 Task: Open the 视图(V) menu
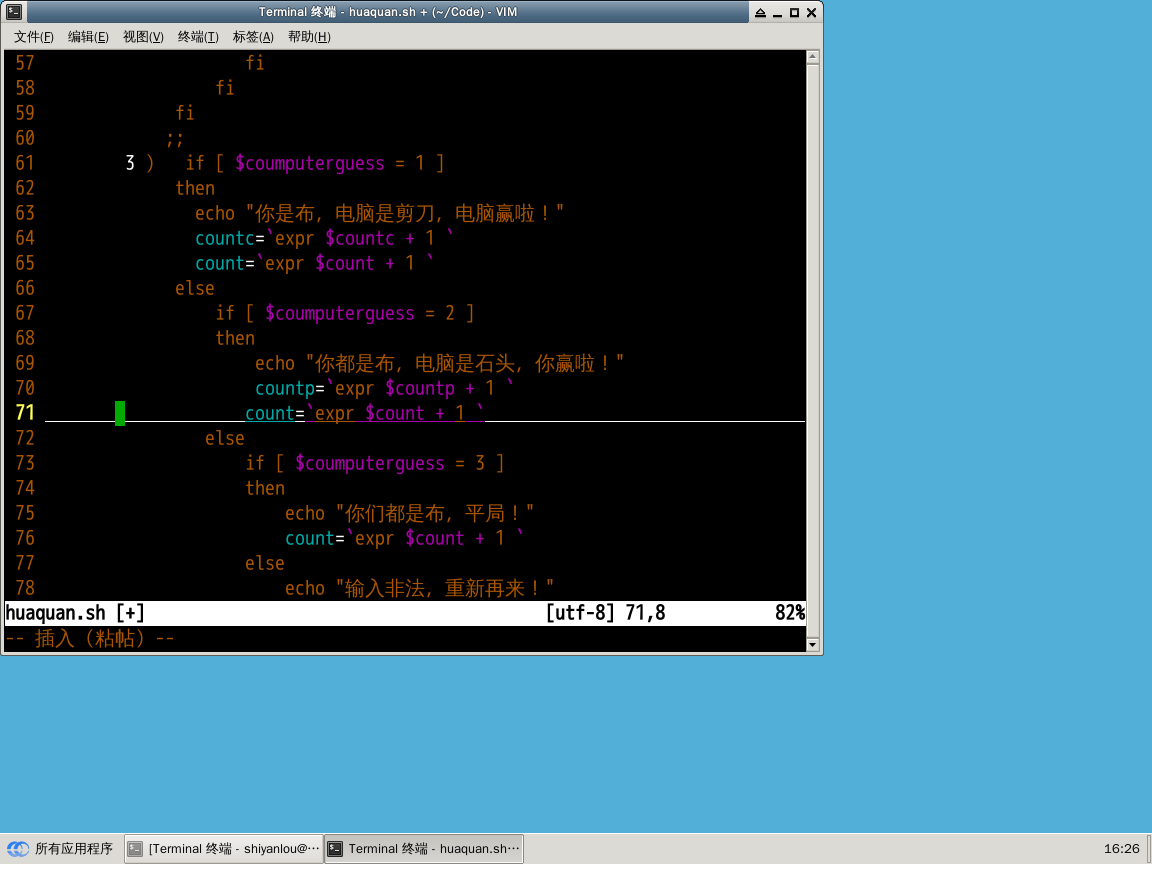pos(143,37)
